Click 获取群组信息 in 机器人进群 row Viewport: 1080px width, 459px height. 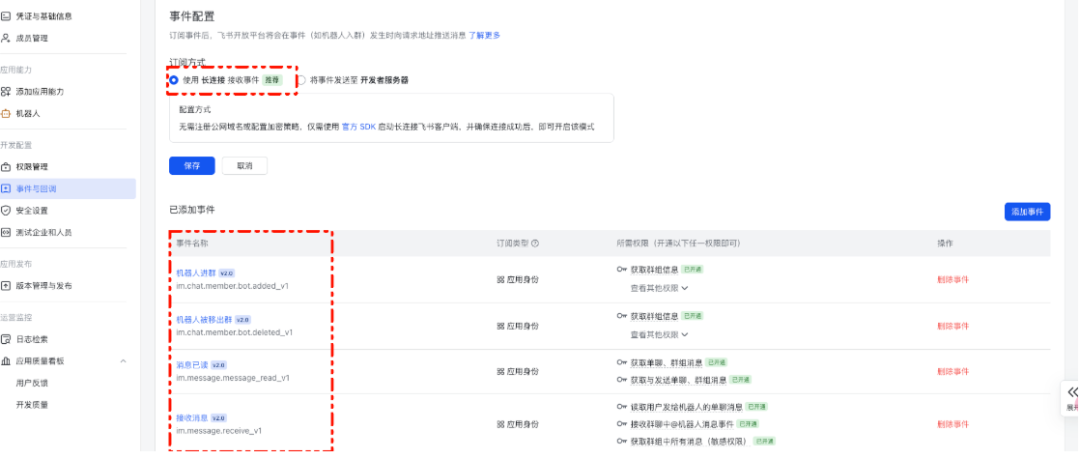[x=654, y=269]
